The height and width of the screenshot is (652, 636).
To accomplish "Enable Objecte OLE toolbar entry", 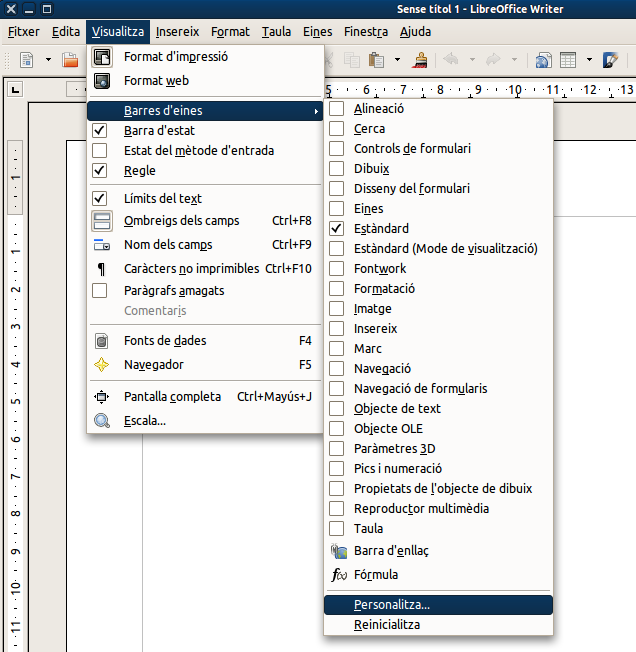I will point(438,429).
